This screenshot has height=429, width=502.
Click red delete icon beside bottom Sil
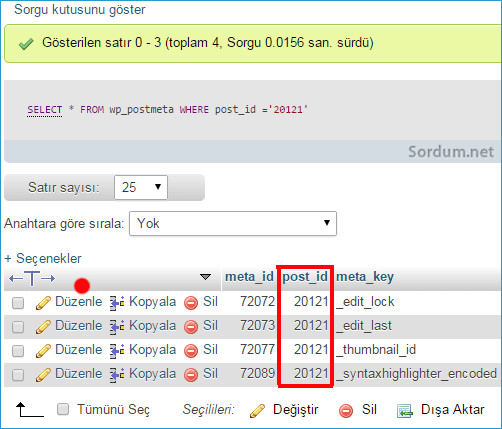click(x=346, y=411)
